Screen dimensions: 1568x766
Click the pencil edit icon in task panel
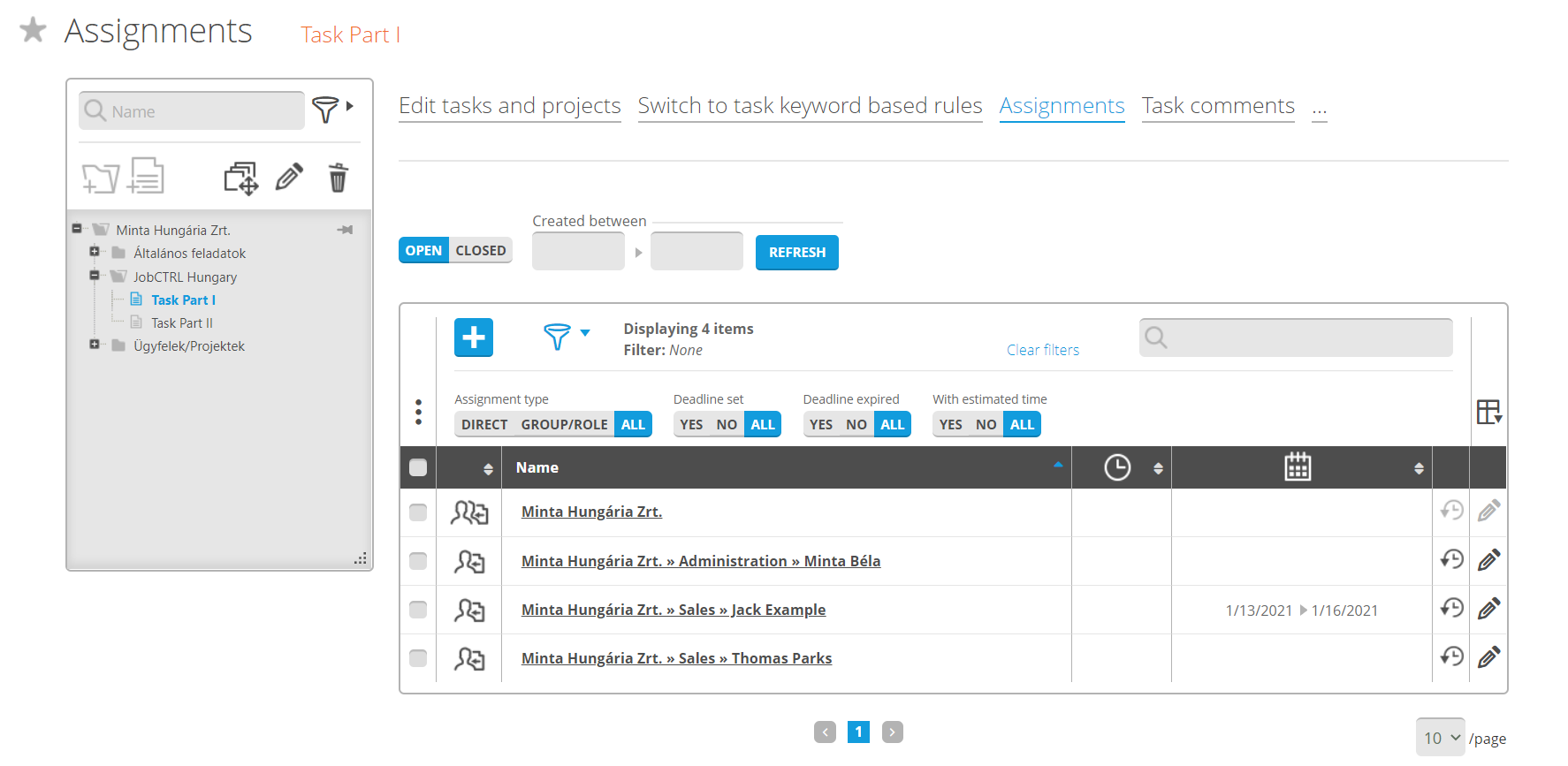pyautogui.click(x=289, y=178)
